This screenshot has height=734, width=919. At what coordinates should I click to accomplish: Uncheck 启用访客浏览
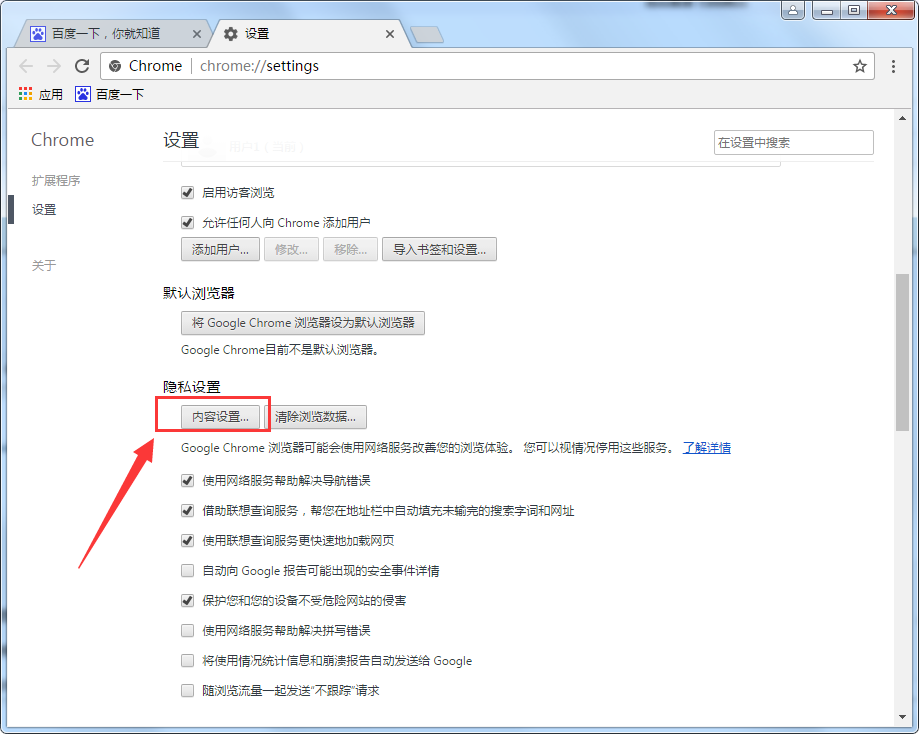(187, 192)
